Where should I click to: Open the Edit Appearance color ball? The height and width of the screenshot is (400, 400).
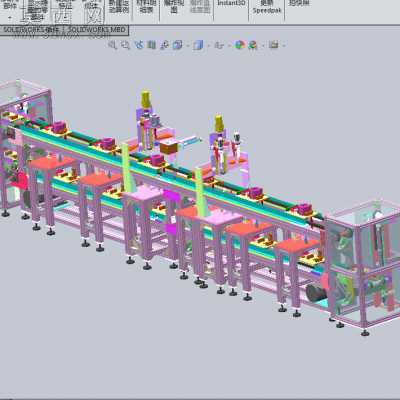pos(240,45)
